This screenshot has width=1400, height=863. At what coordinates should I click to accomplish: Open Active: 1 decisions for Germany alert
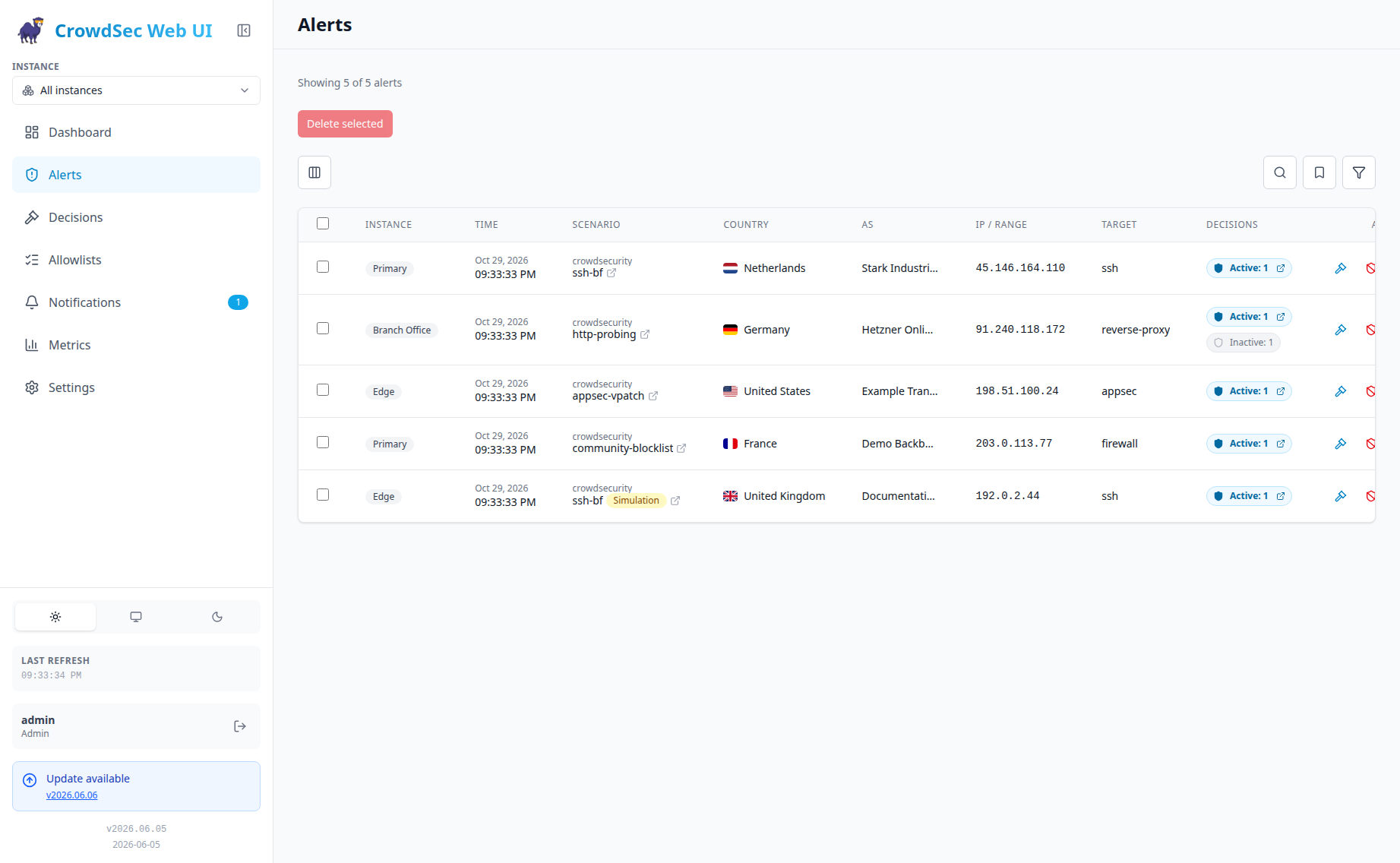[x=1249, y=317]
